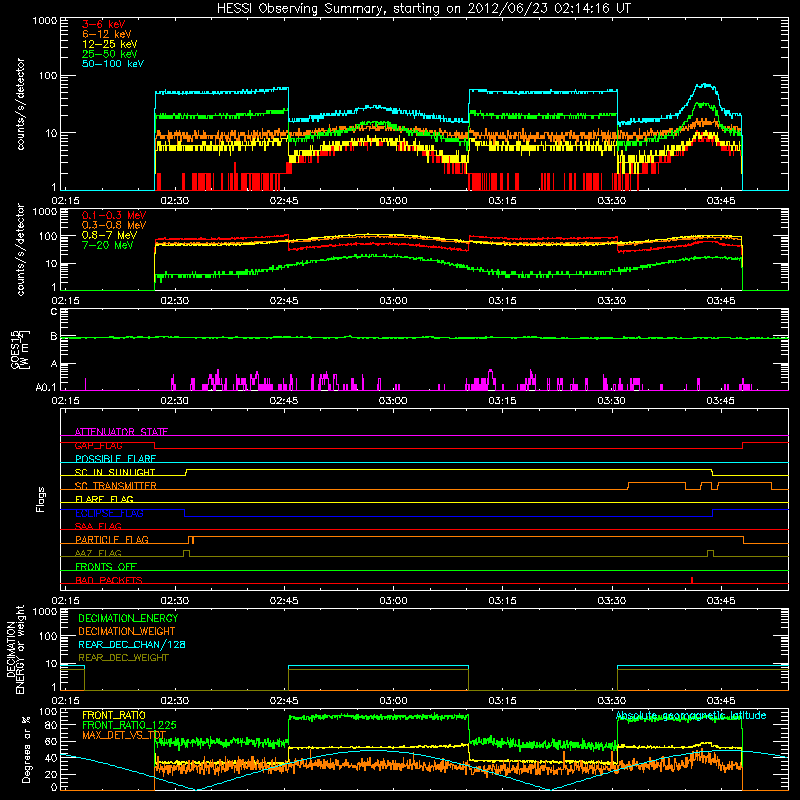Viewport: 800px width, 800px height.
Task: Select the DECIMATION_ENERGY legend entry
Action: pos(128,618)
